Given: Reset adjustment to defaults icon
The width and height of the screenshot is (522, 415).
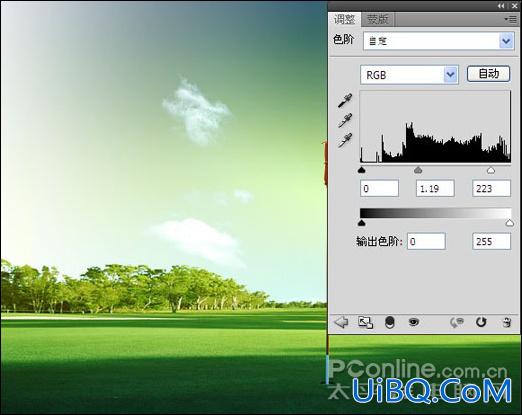Looking at the screenshot, I should [x=481, y=322].
